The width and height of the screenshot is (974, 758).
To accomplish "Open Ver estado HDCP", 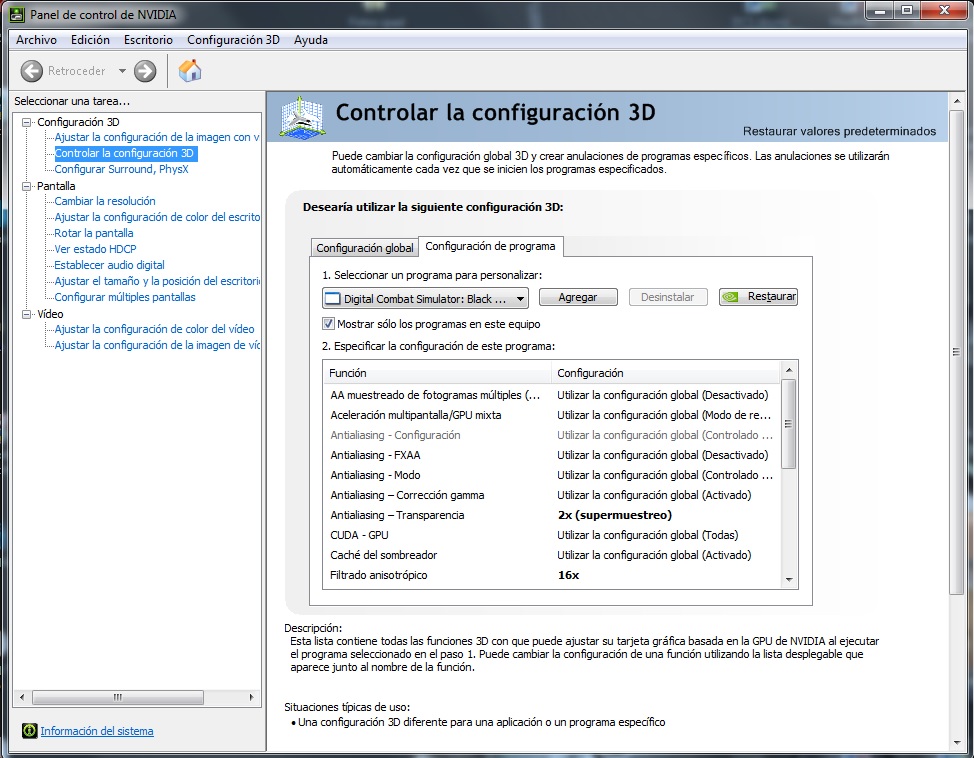I will point(95,249).
